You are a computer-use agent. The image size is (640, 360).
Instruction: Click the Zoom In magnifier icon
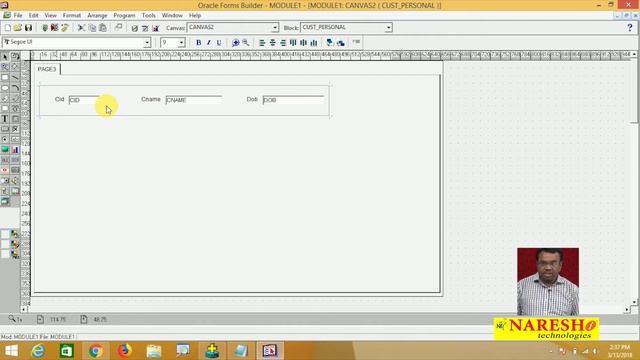(x=236, y=42)
